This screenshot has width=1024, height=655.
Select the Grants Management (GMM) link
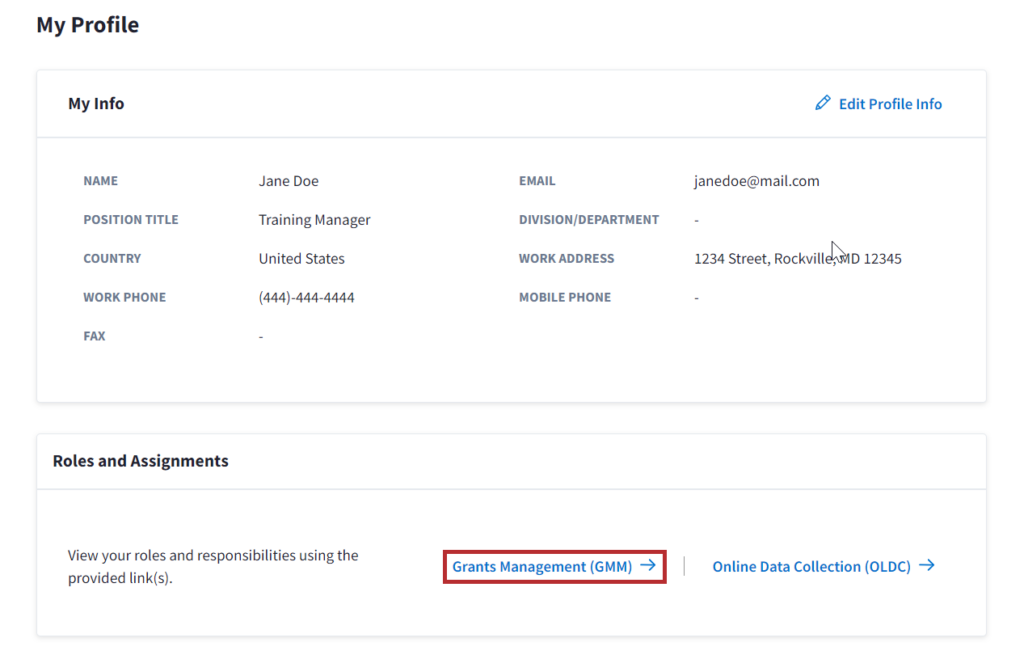544,565
